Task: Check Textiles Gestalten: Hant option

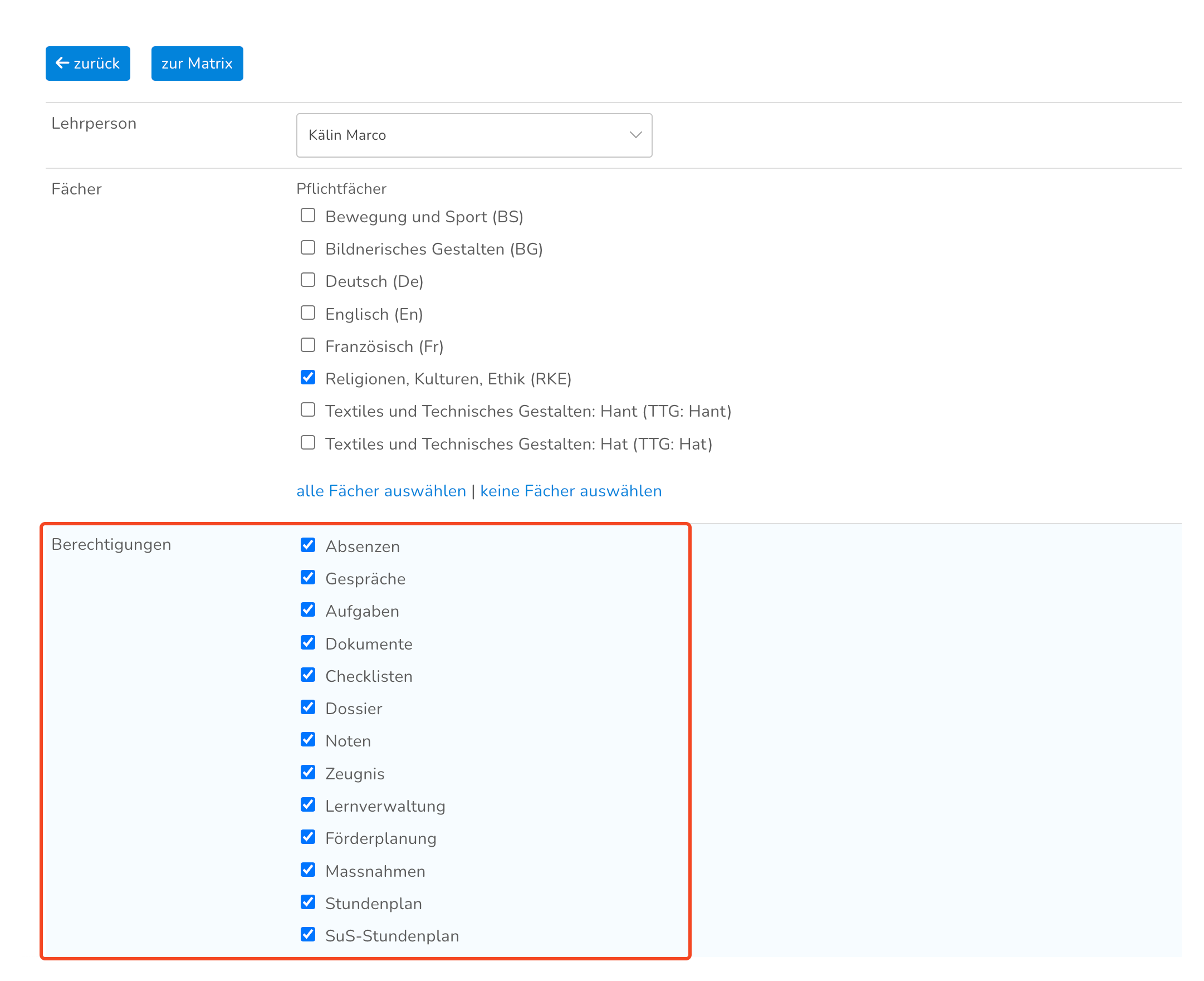Action: pos(308,409)
